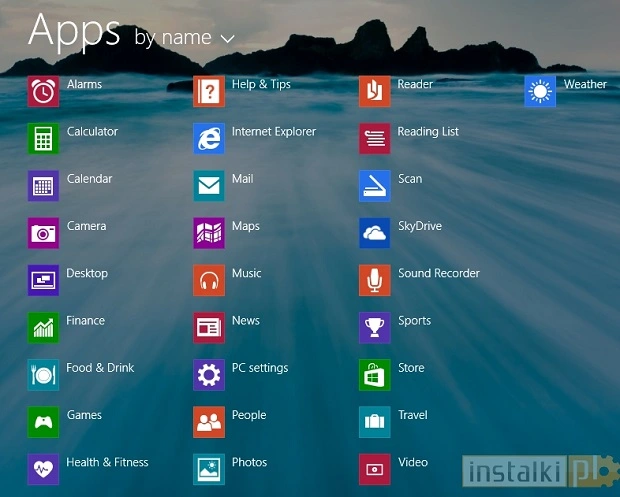
Task: Open the Sports trophy icon
Action: 375,327
